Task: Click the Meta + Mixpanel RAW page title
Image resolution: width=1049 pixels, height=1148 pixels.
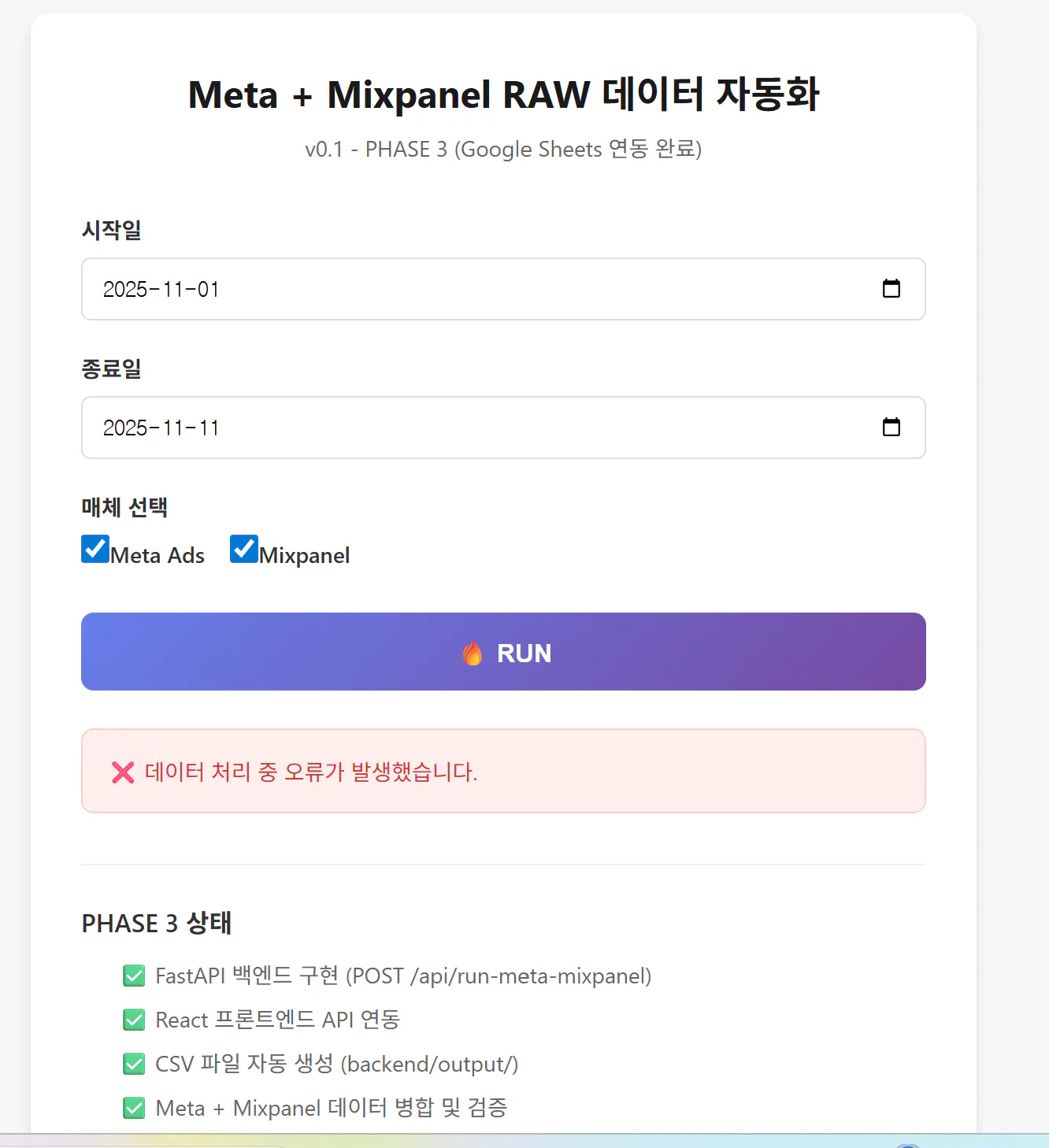Action: [503, 95]
